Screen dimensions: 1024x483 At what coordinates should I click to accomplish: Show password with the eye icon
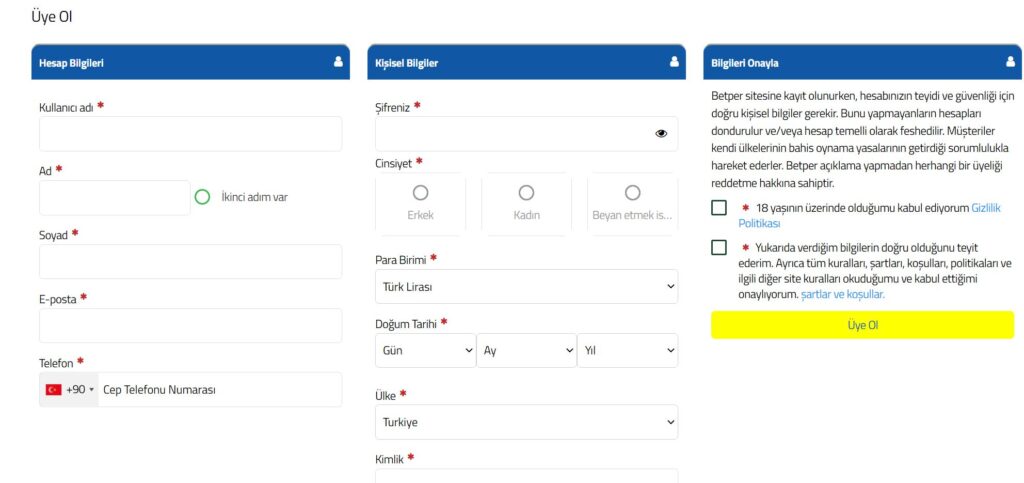[661, 133]
